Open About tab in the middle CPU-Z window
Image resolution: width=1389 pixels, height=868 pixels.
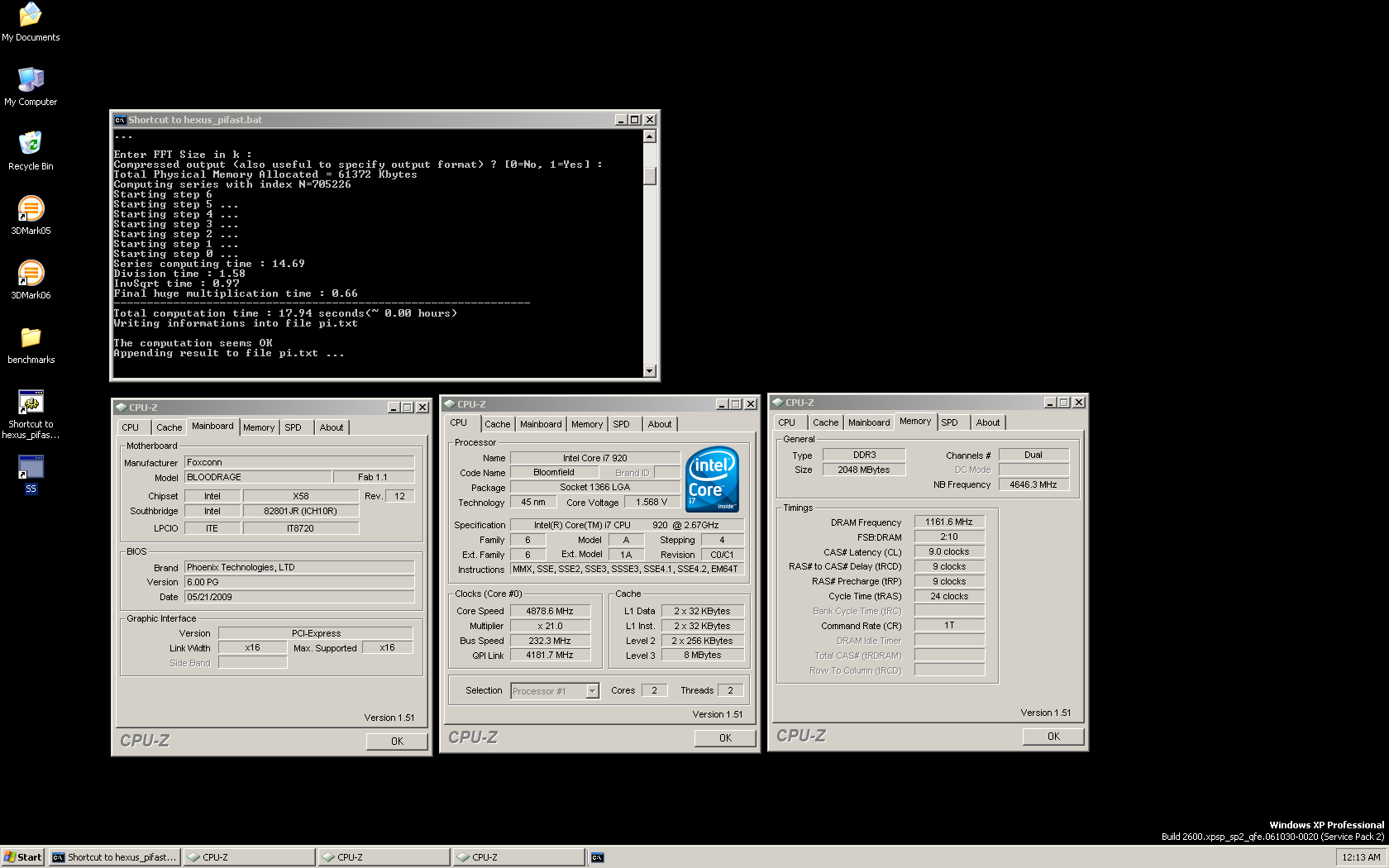point(660,424)
